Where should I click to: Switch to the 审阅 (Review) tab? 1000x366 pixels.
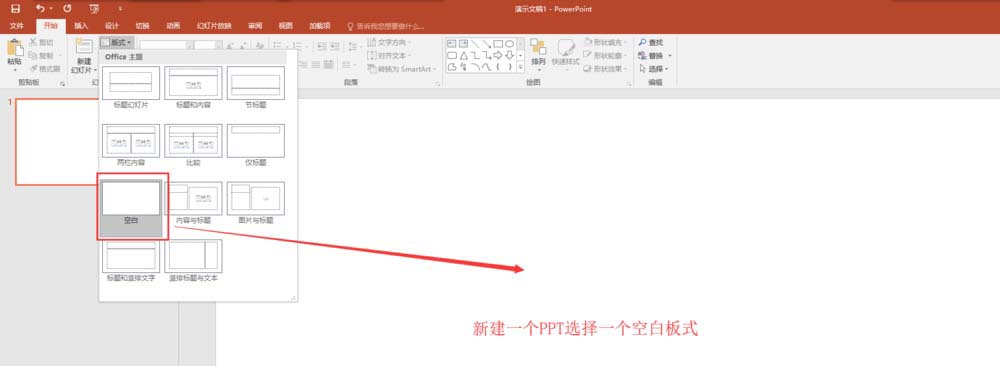click(255, 26)
